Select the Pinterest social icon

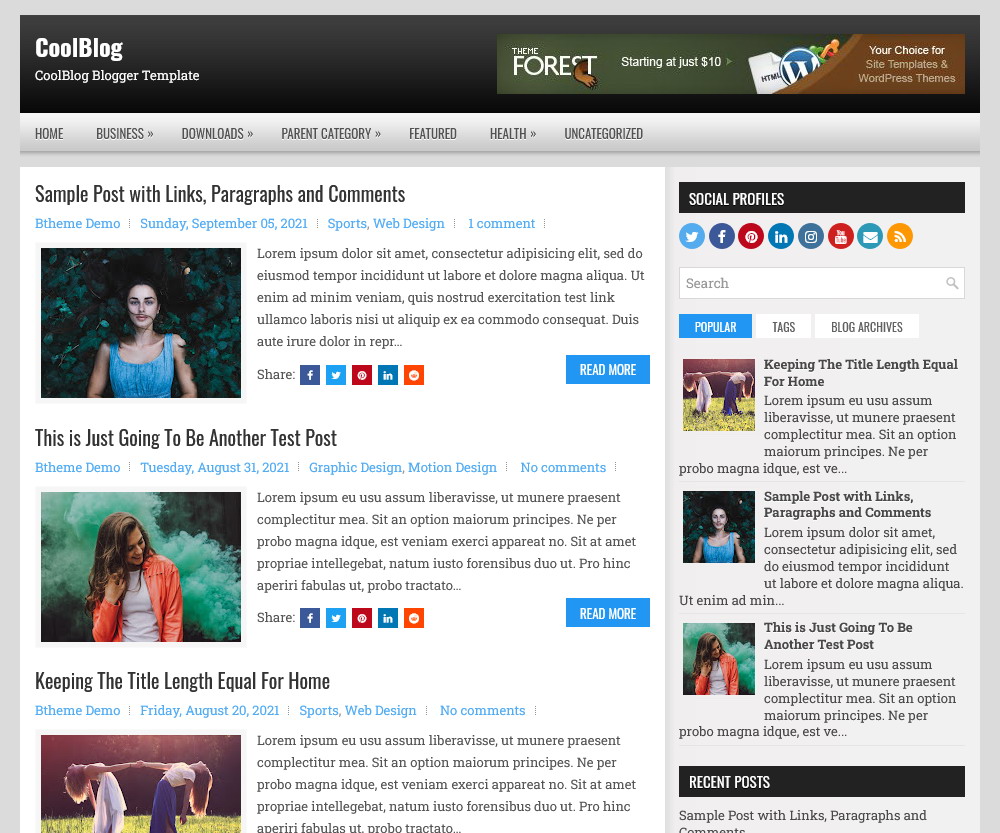[x=751, y=236]
